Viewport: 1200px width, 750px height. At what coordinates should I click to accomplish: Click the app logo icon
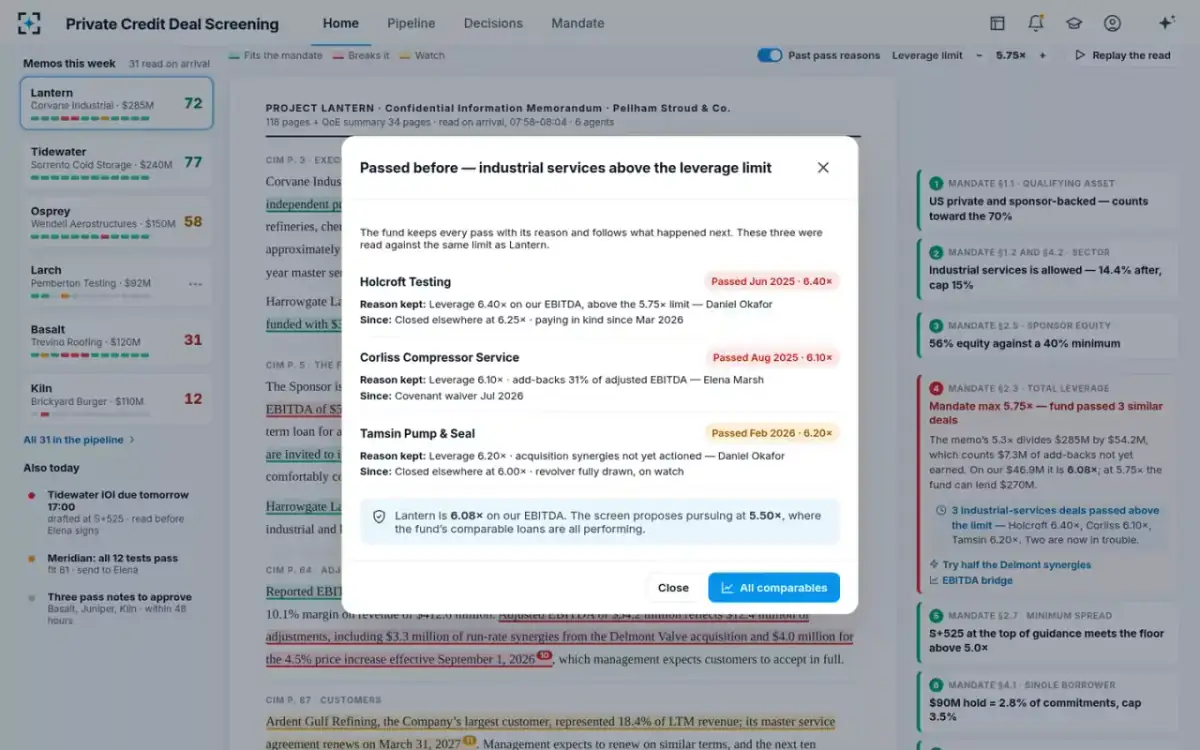[30, 23]
